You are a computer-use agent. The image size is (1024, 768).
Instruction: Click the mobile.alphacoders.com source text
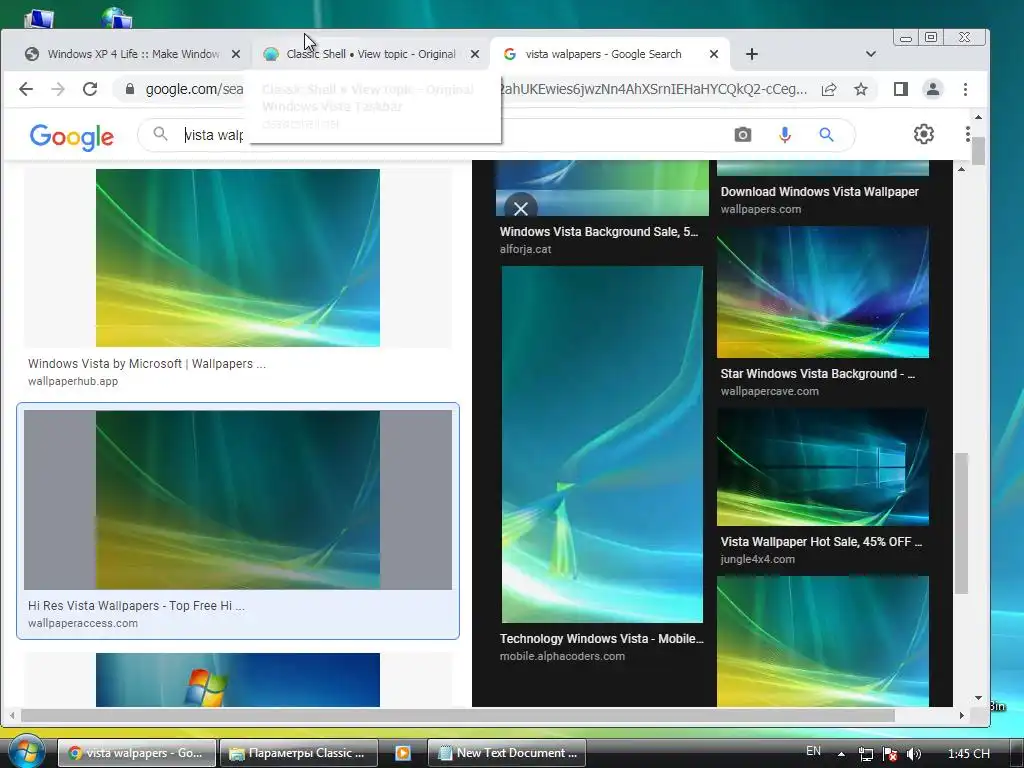click(562, 656)
